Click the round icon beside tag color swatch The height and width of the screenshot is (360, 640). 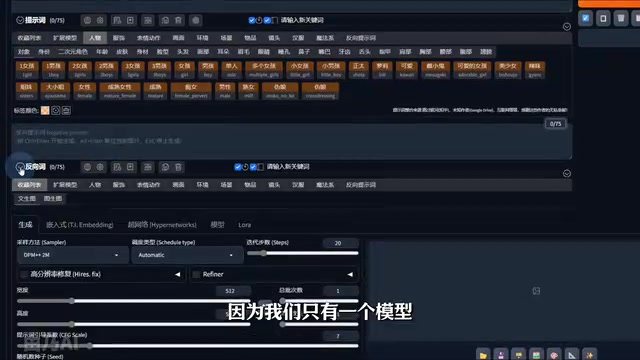click(56, 110)
